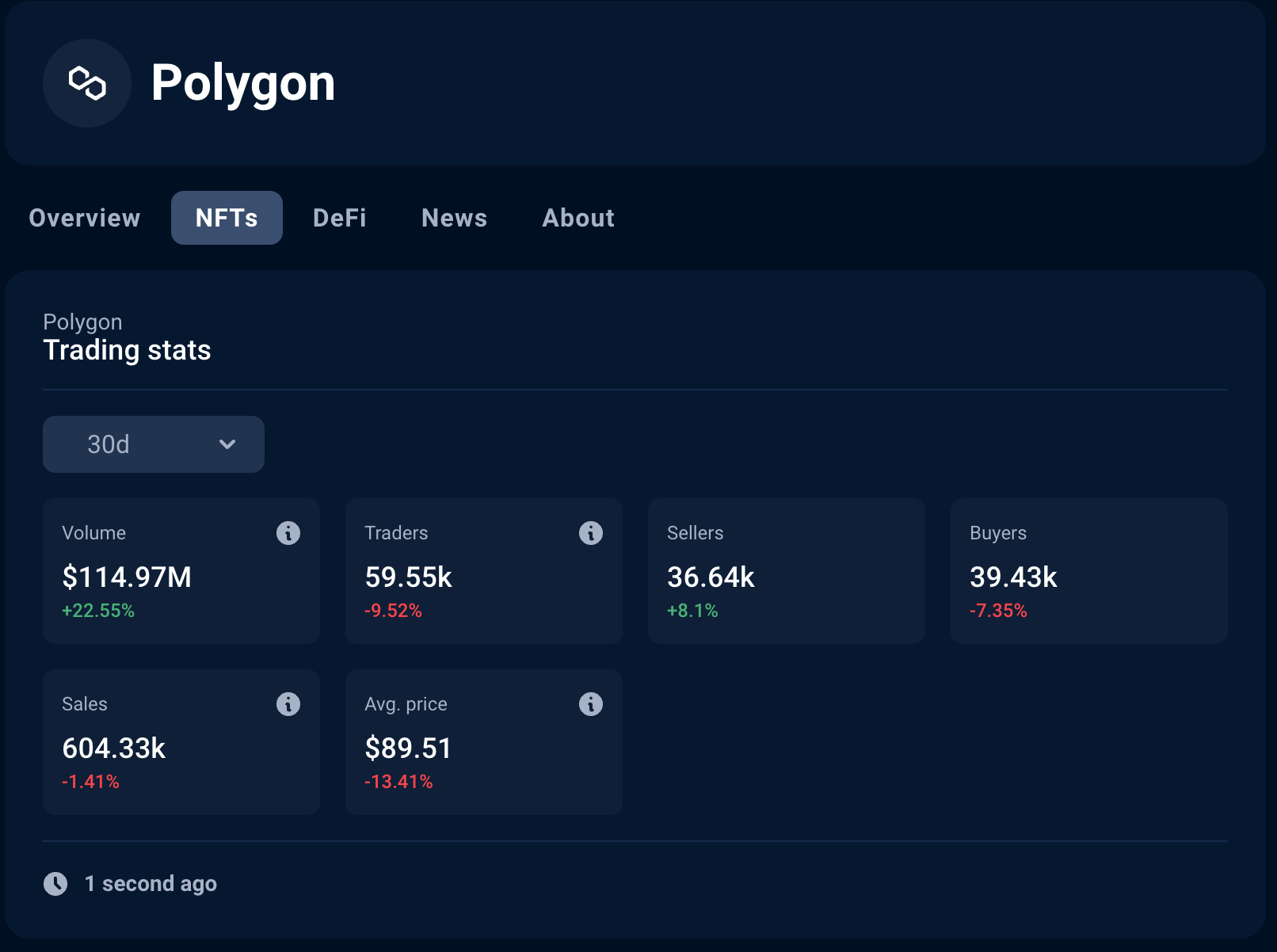Show info for Traders stat

coord(591,533)
